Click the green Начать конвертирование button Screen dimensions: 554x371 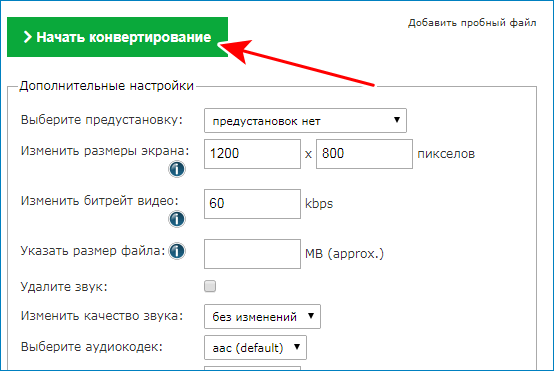click(x=117, y=37)
